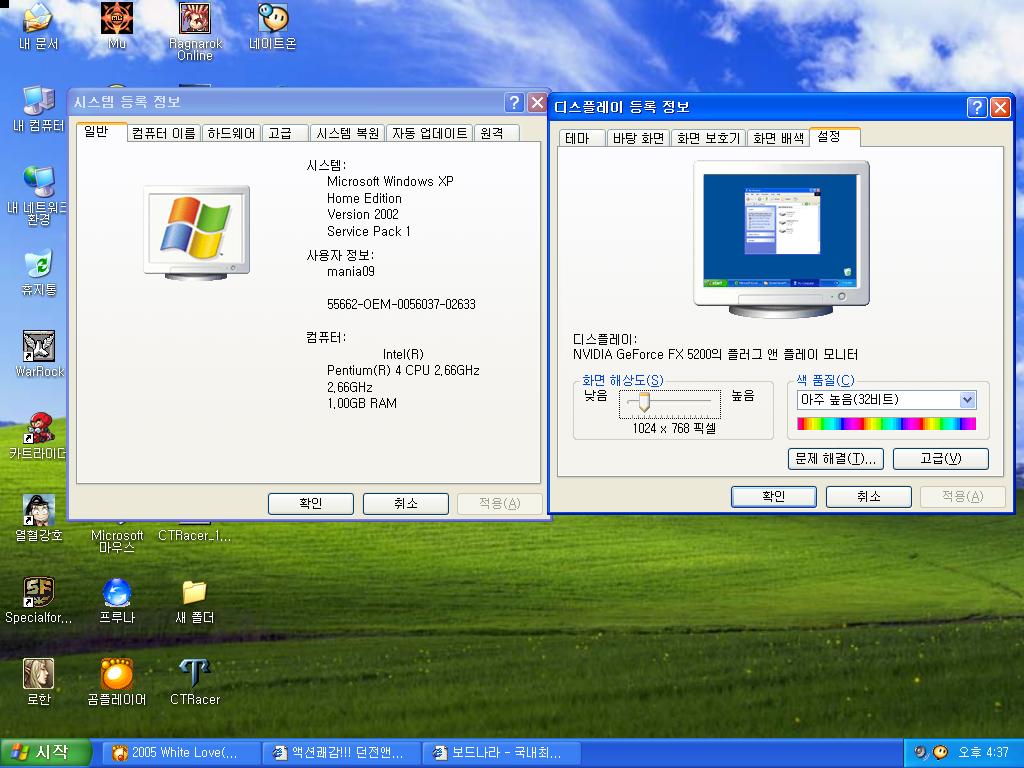Click 확인 in 디스플레이 등록 정보 window
This screenshot has width=1024, height=768.
773,496
